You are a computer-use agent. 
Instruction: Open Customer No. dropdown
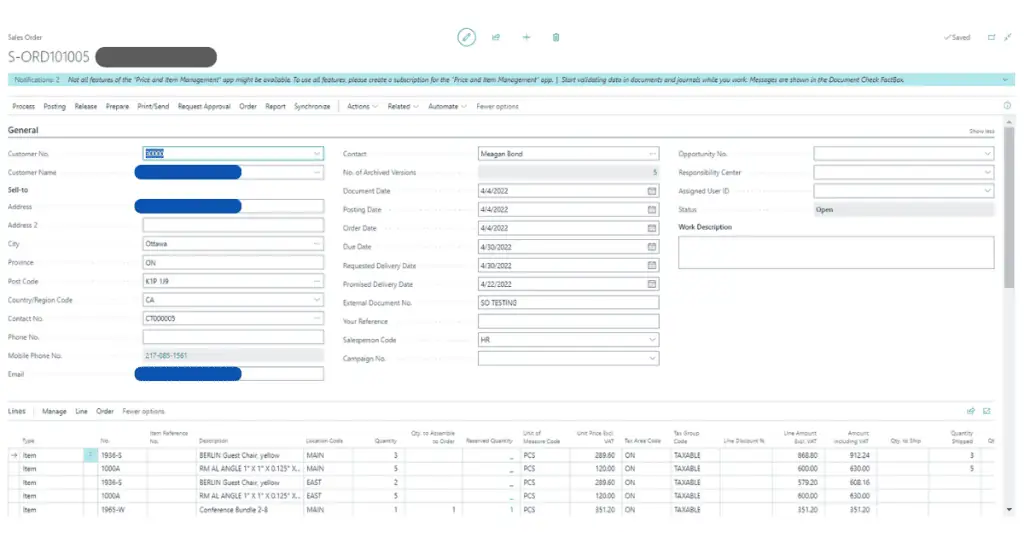pos(317,154)
